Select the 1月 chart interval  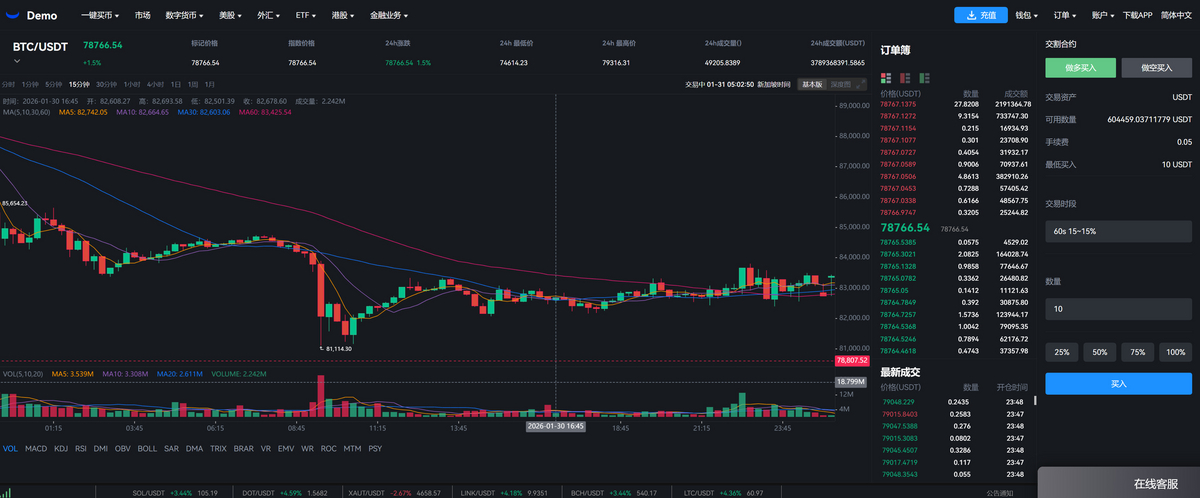click(x=211, y=84)
